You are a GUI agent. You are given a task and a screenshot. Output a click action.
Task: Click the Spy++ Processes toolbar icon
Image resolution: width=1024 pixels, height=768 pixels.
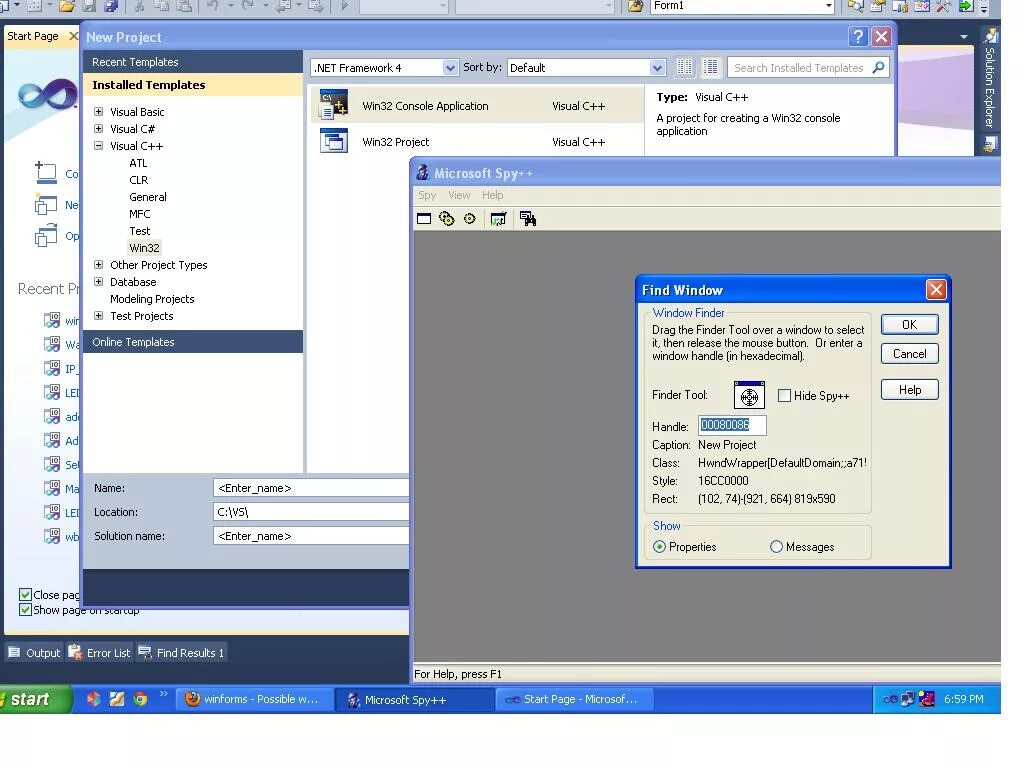(447, 219)
